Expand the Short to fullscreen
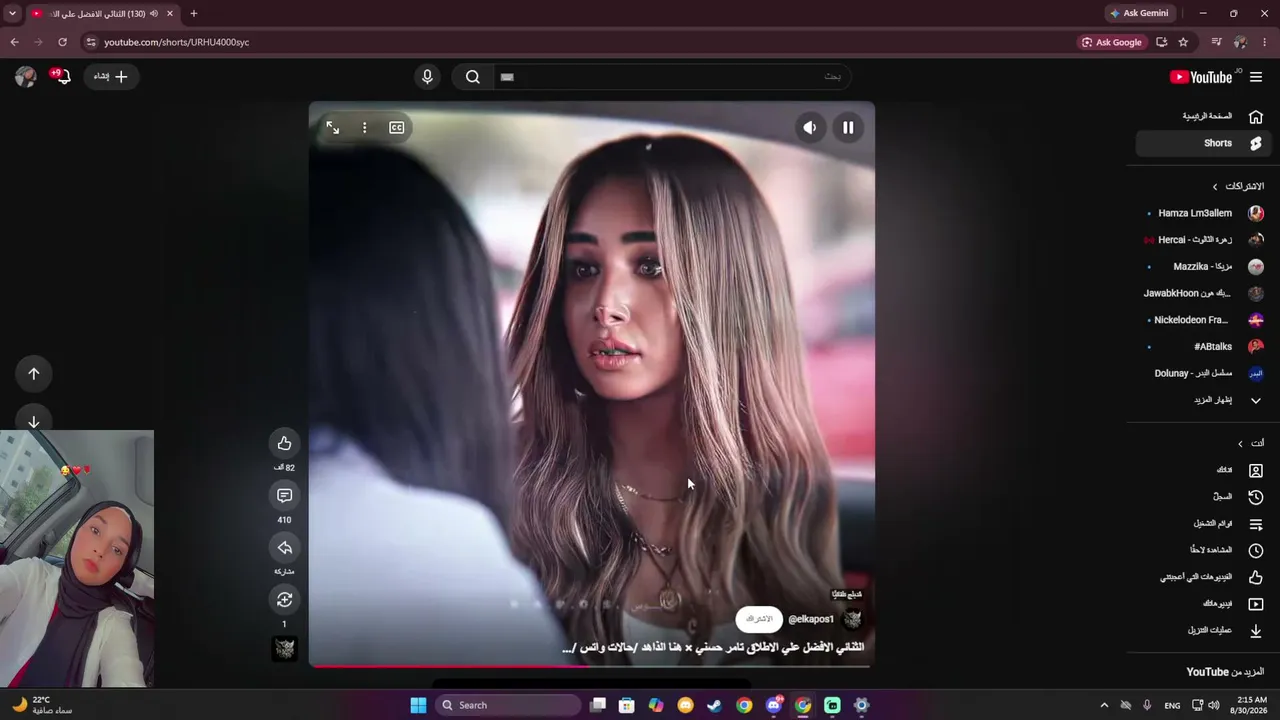The image size is (1280, 720). (333, 128)
